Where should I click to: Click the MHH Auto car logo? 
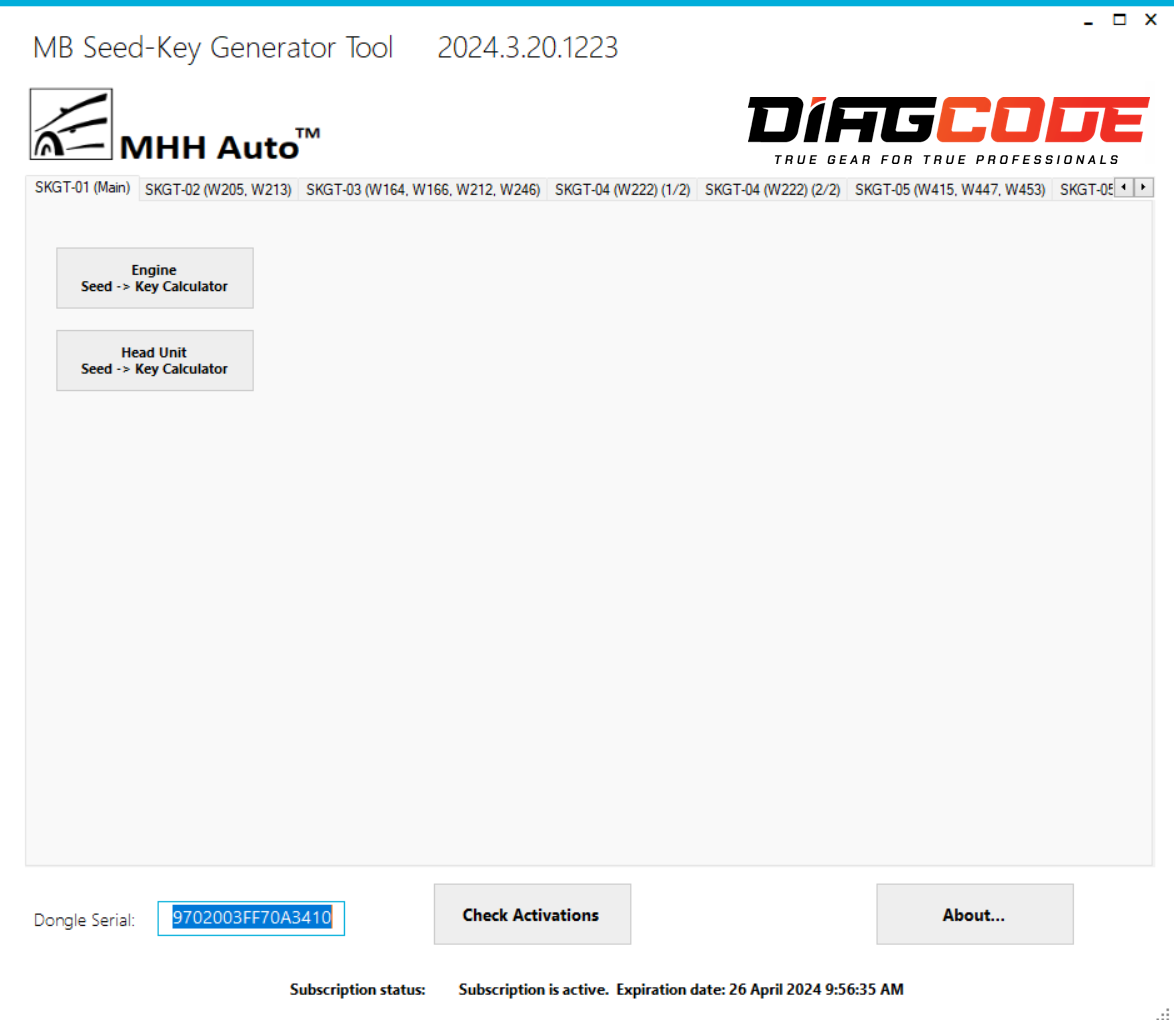coord(71,125)
